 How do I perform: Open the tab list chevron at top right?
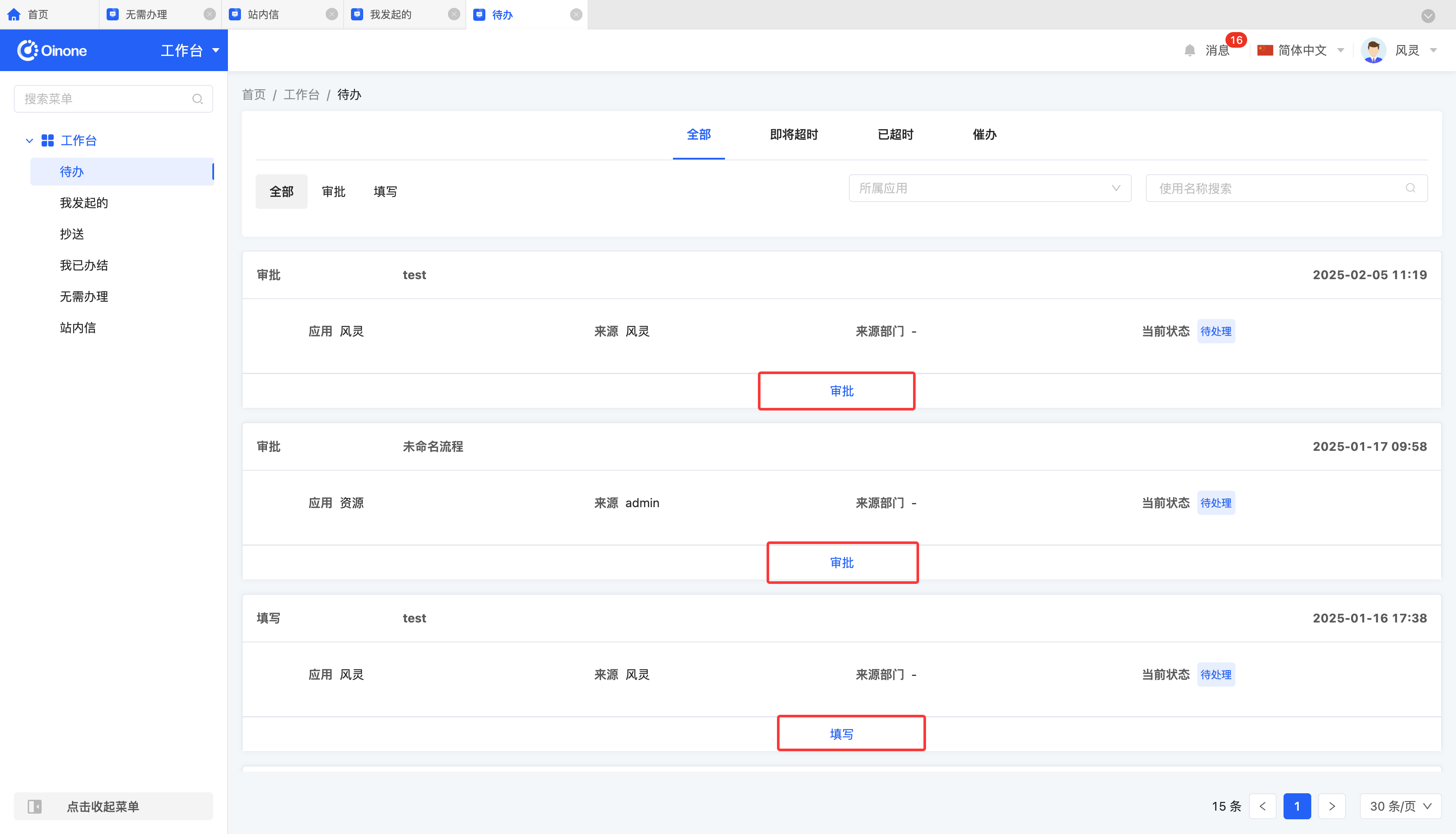point(1428,16)
